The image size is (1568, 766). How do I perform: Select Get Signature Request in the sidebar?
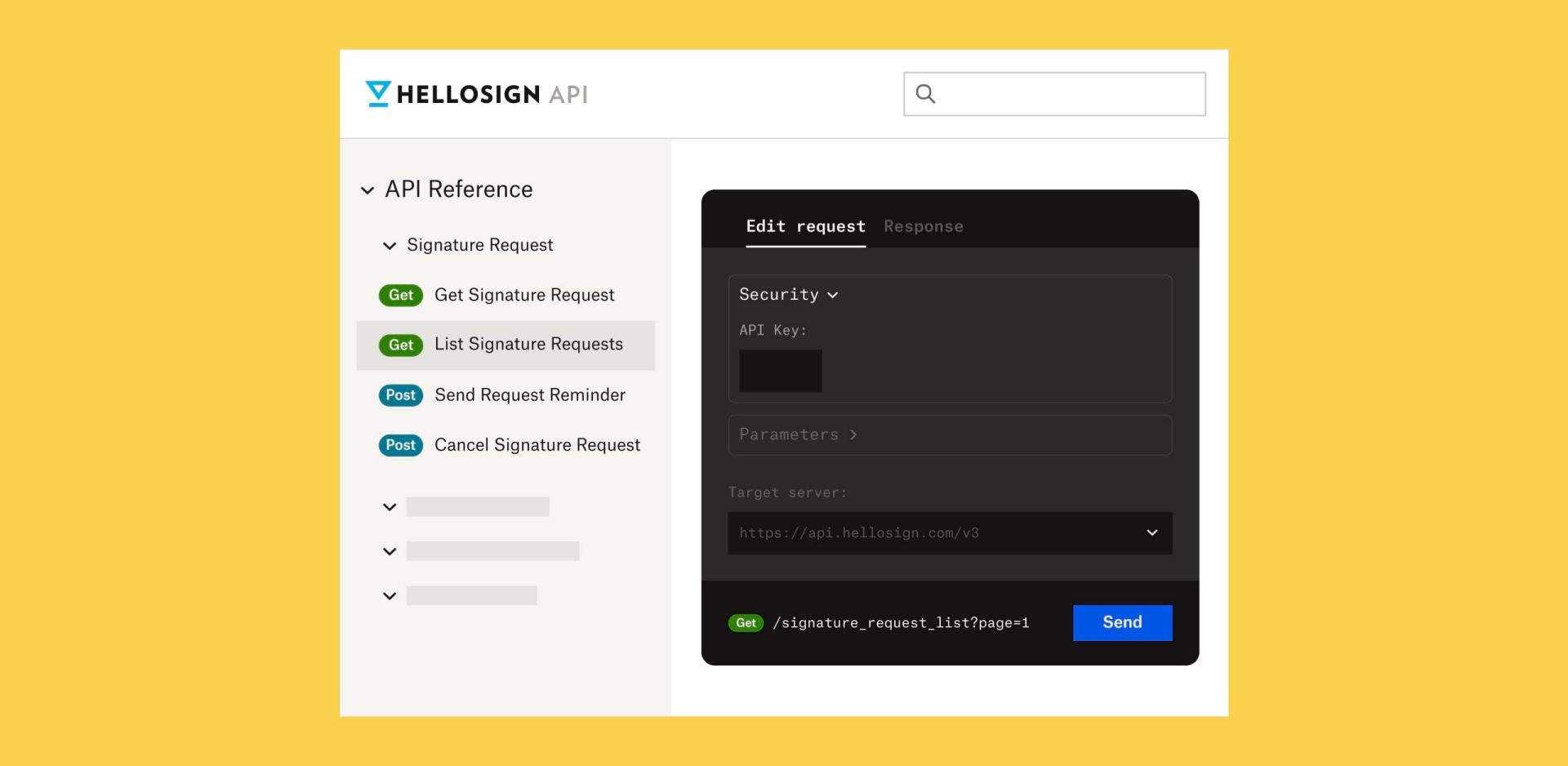pyautogui.click(x=525, y=295)
